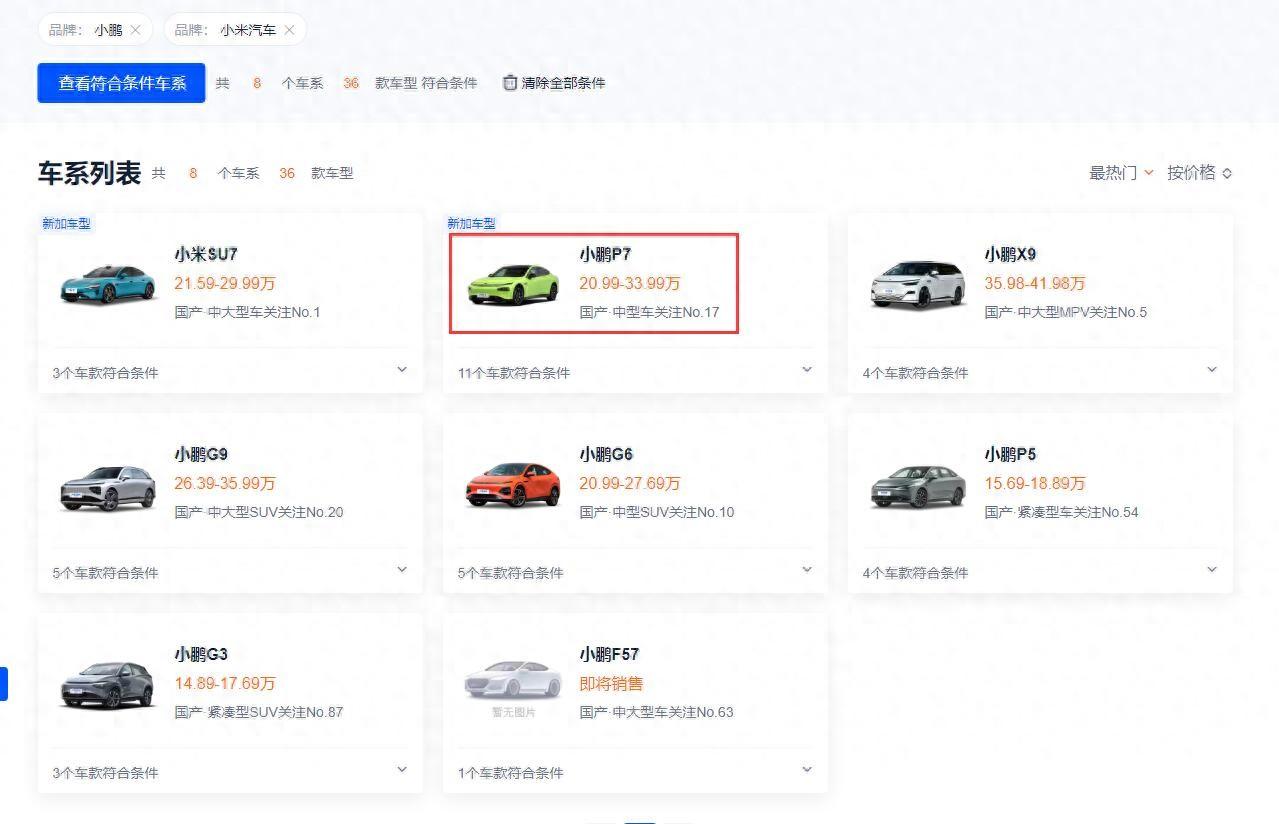Viewport: 1279px width, 824px height.
Task: Click the blue side tab at left edge
Action: 4,684
